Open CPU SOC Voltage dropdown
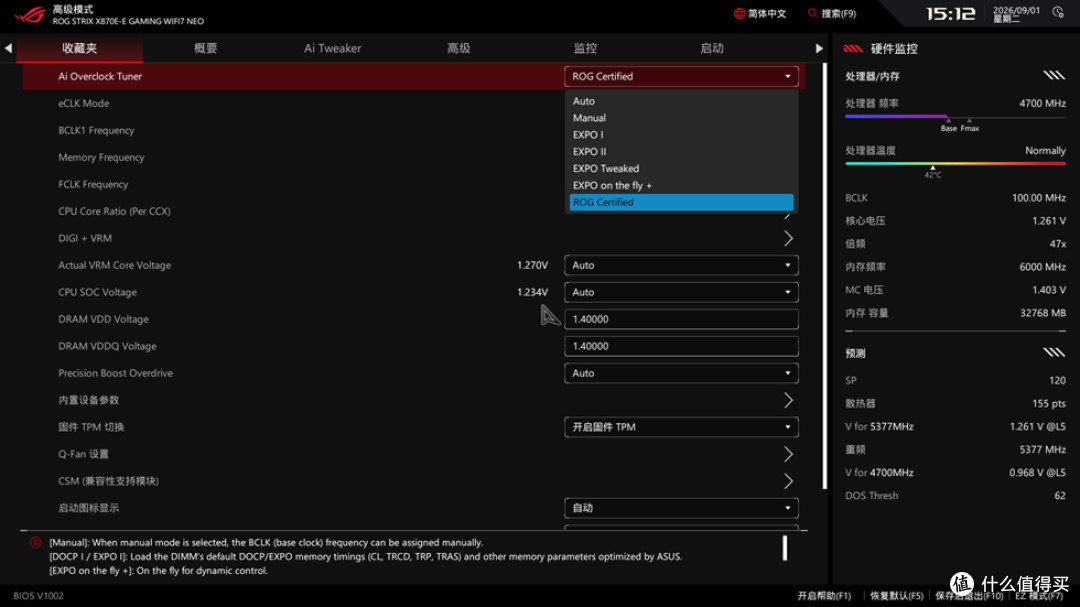The width and height of the screenshot is (1080, 607). (x=681, y=292)
